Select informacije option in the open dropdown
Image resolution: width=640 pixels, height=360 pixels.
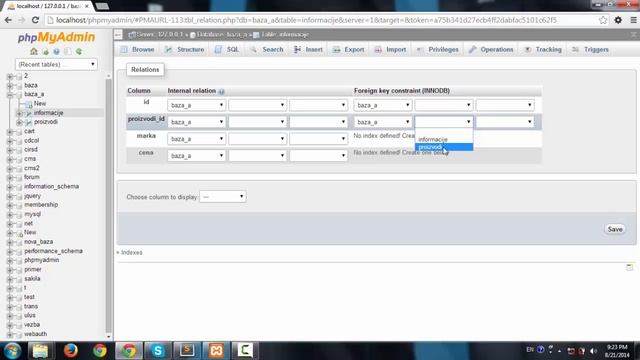click(x=444, y=140)
